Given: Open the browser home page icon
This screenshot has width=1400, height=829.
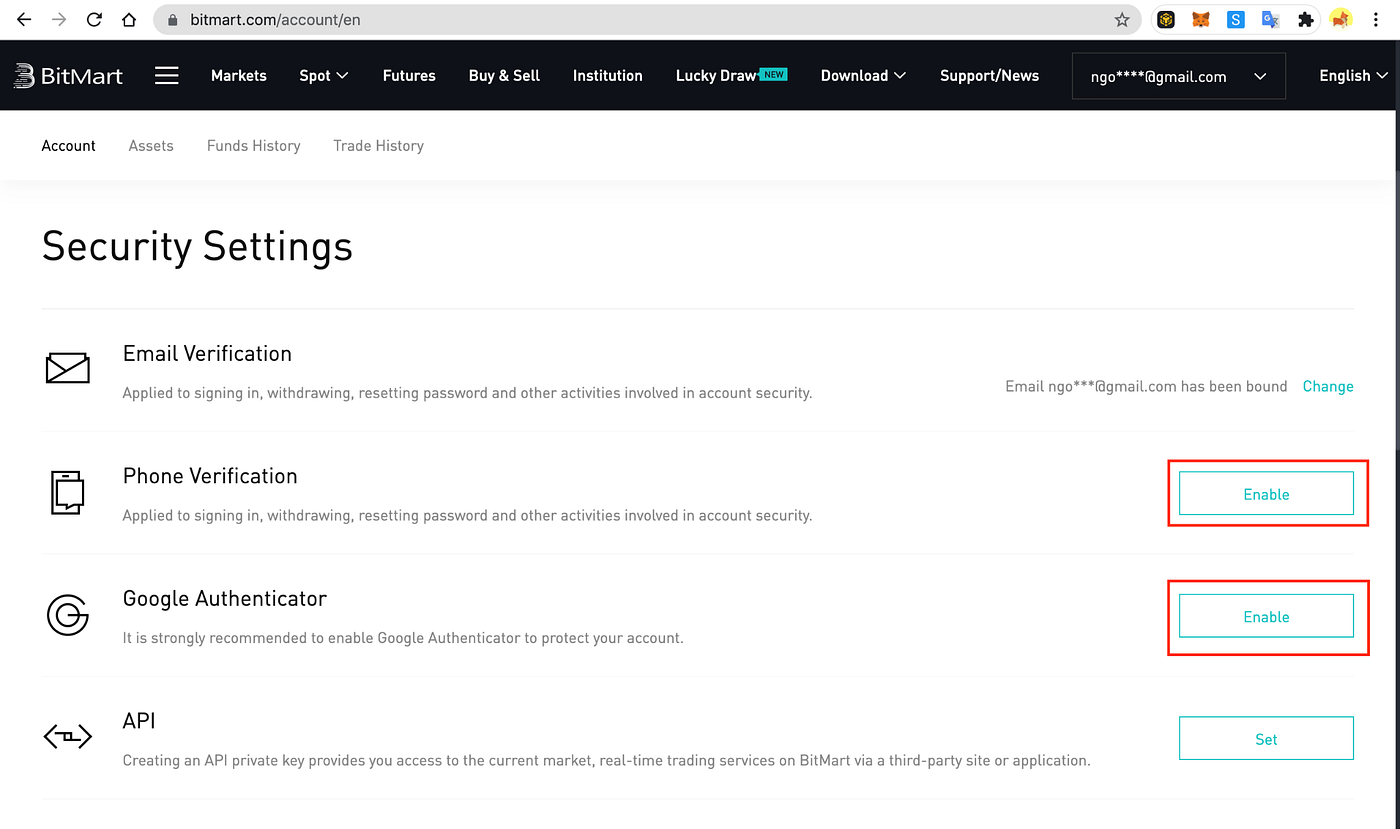Looking at the screenshot, I should pyautogui.click(x=128, y=19).
